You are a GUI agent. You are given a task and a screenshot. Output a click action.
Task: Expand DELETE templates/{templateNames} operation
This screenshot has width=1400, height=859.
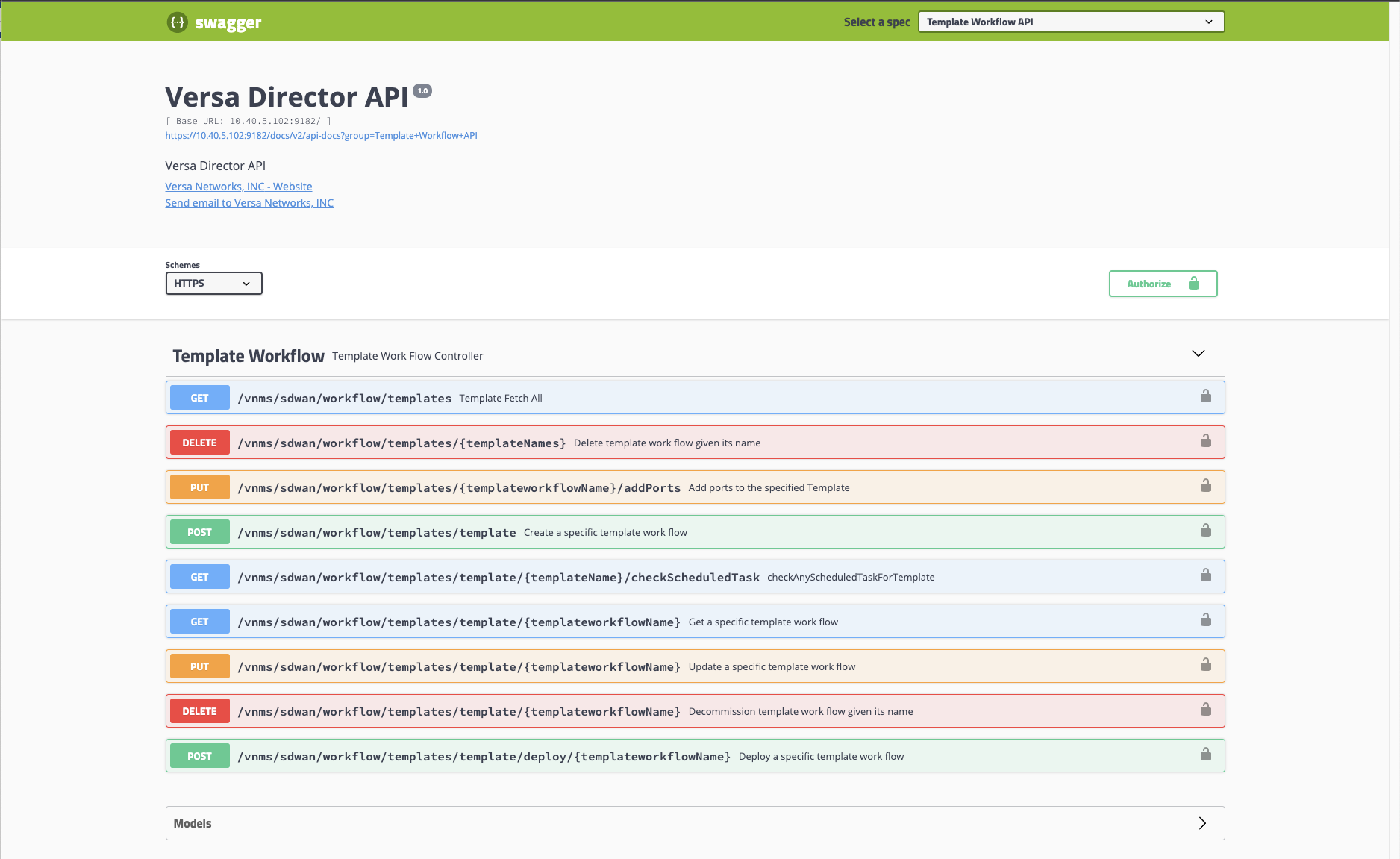pyautogui.click(x=695, y=443)
